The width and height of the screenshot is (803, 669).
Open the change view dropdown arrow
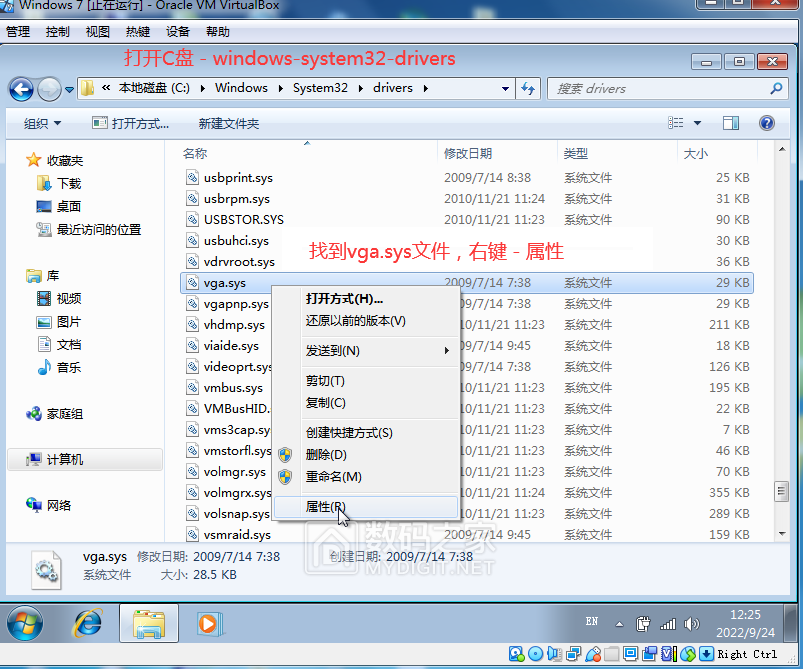[x=697, y=123]
